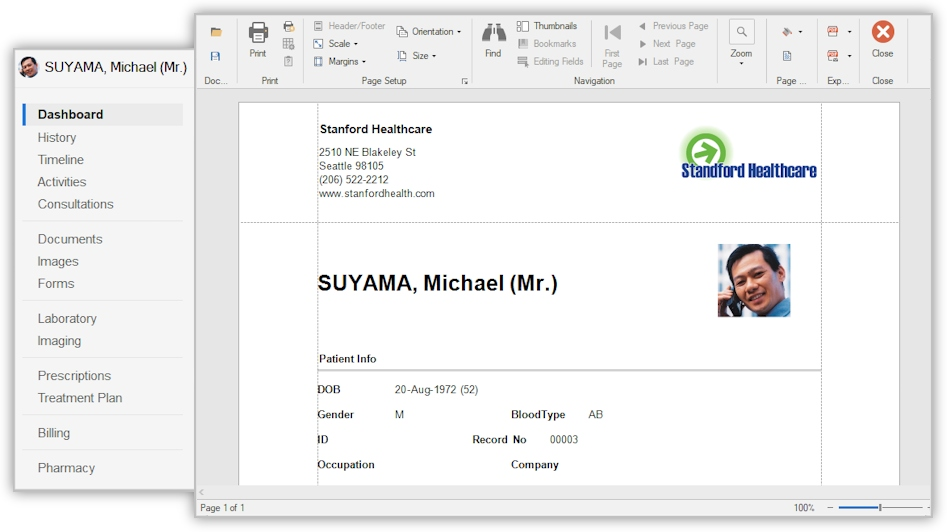Click the Parameters clipboard icon in Print group
This screenshot has height=532, width=947.
click(x=289, y=61)
